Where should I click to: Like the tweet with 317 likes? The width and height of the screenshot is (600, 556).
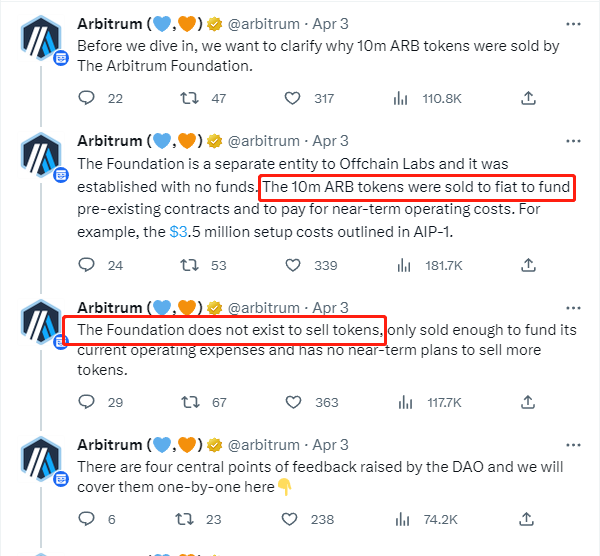292,98
